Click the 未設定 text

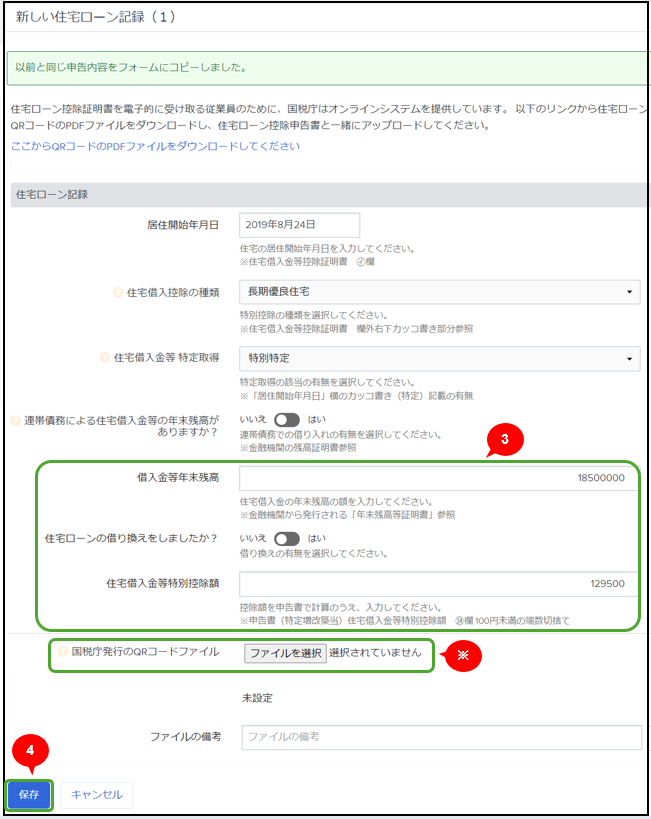[257, 698]
